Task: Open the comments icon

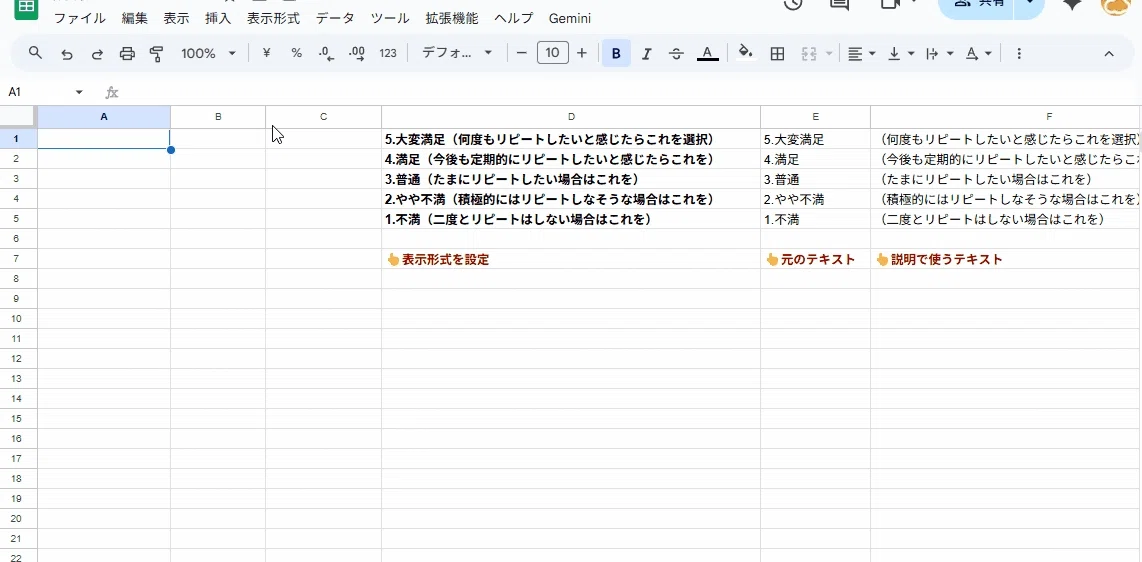Action: pyautogui.click(x=840, y=4)
